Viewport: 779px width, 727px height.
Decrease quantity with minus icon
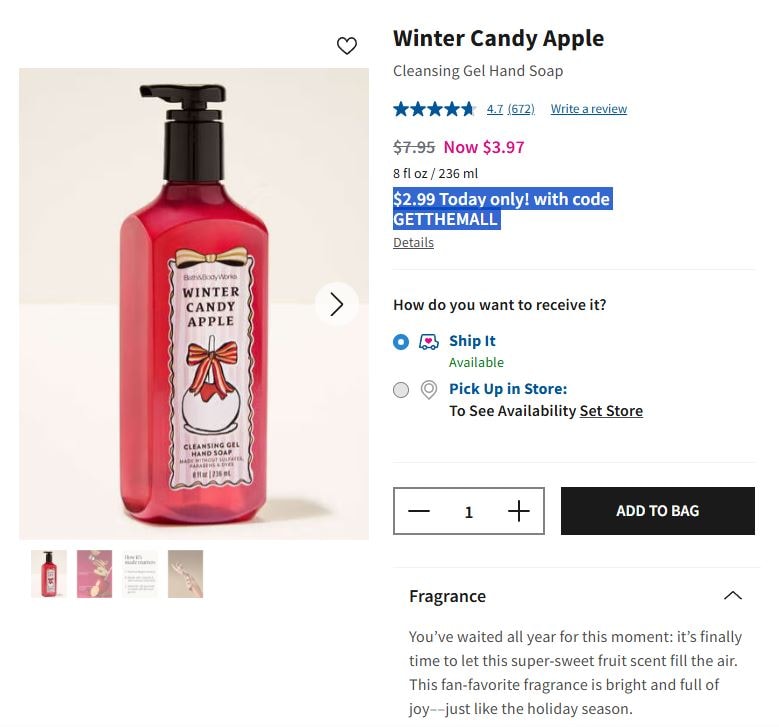point(419,512)
